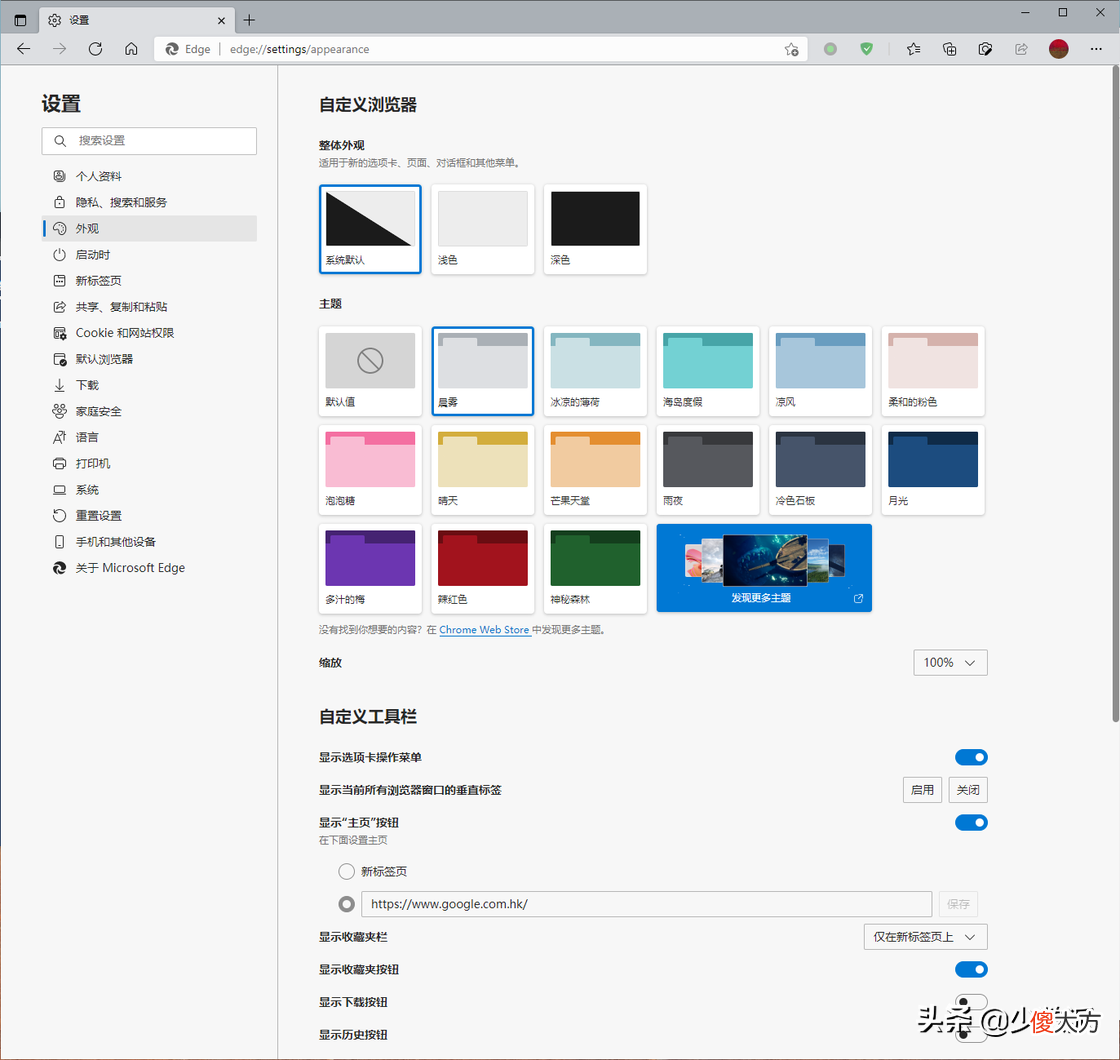Choose the 晨雾 theme
Viewport: 1120px width, 1060px height.
(x=483, y=371)
